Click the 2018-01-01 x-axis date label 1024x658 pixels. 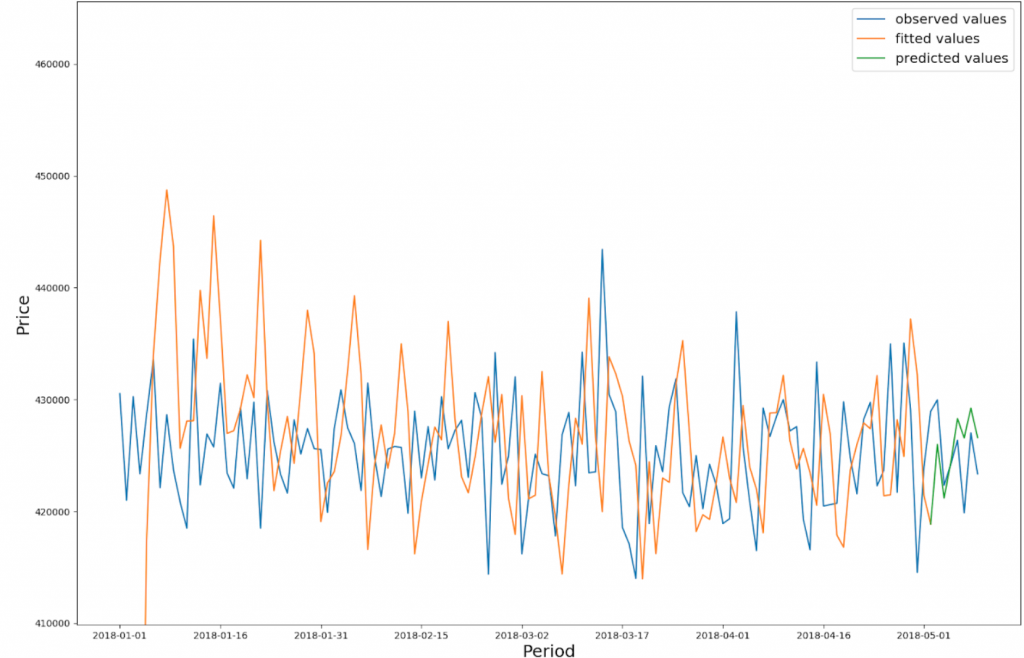[x=120, y=634]
